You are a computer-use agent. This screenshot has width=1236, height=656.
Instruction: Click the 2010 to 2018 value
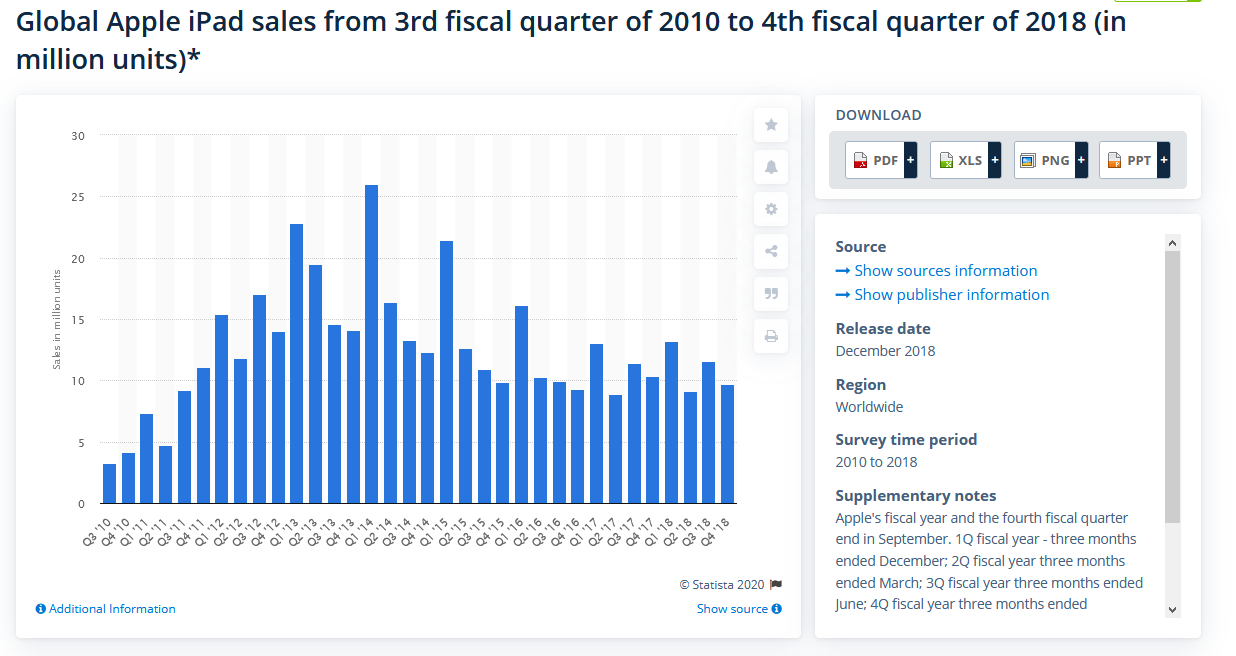point(876,462)
